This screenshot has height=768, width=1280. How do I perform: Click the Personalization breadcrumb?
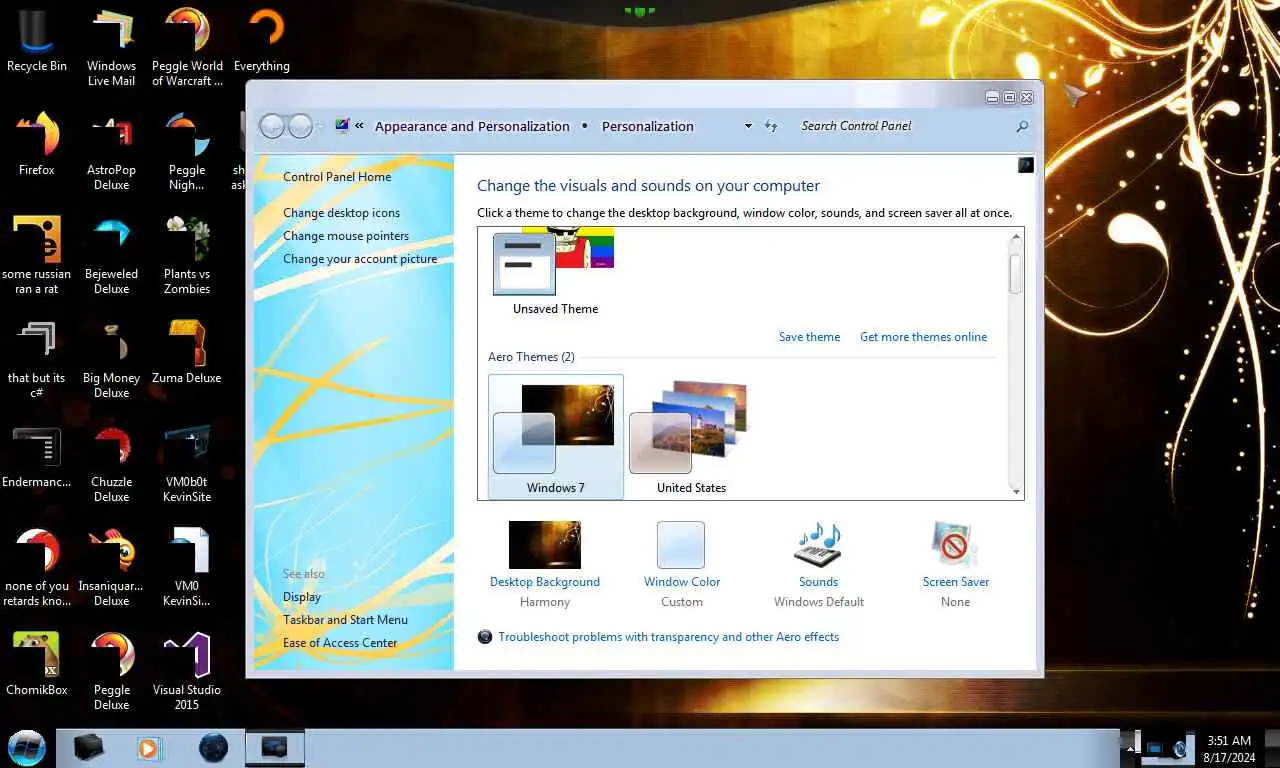(x=647, y=126)
